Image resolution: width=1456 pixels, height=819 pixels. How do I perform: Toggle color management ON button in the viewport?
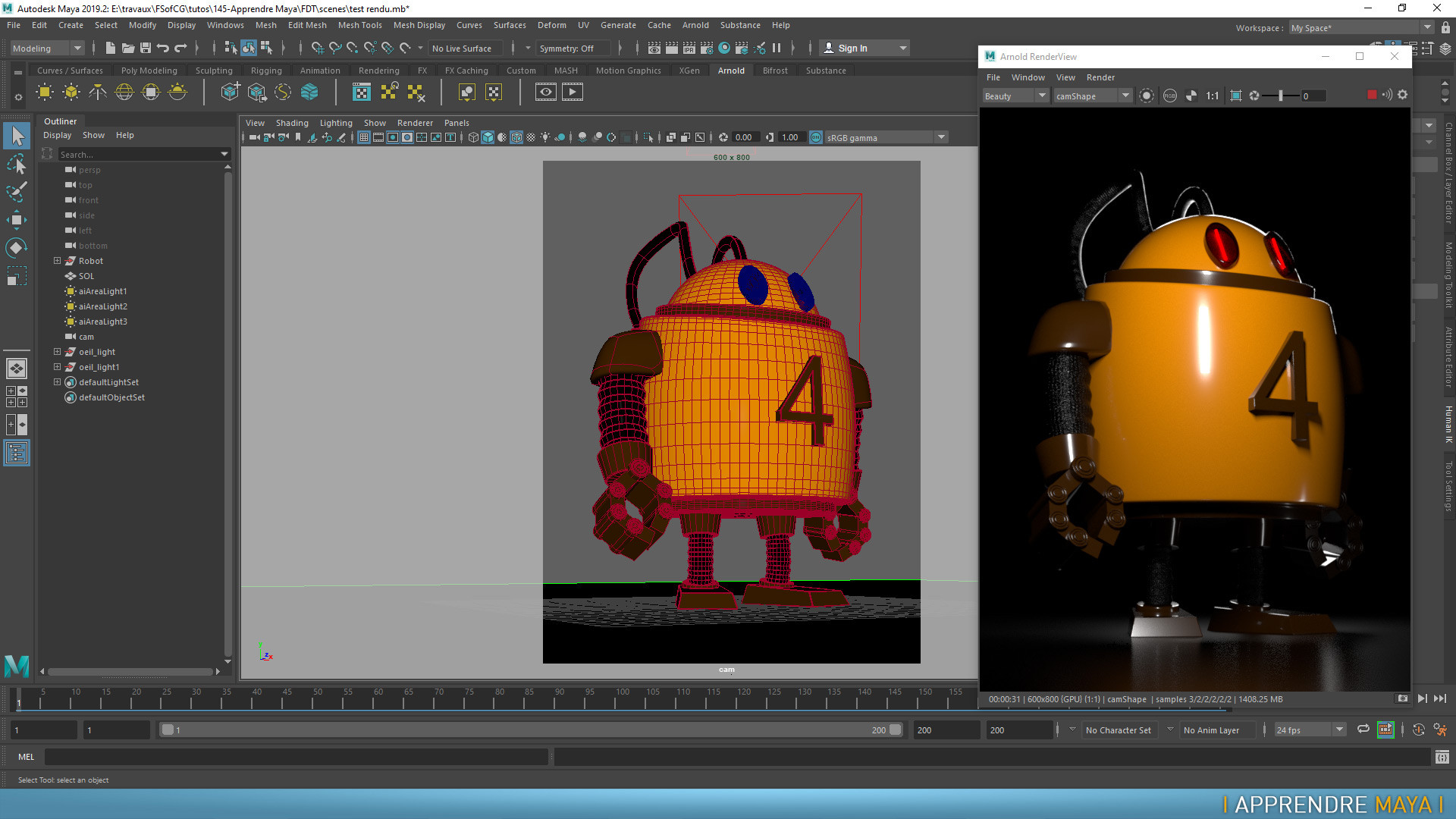point(816,137)
